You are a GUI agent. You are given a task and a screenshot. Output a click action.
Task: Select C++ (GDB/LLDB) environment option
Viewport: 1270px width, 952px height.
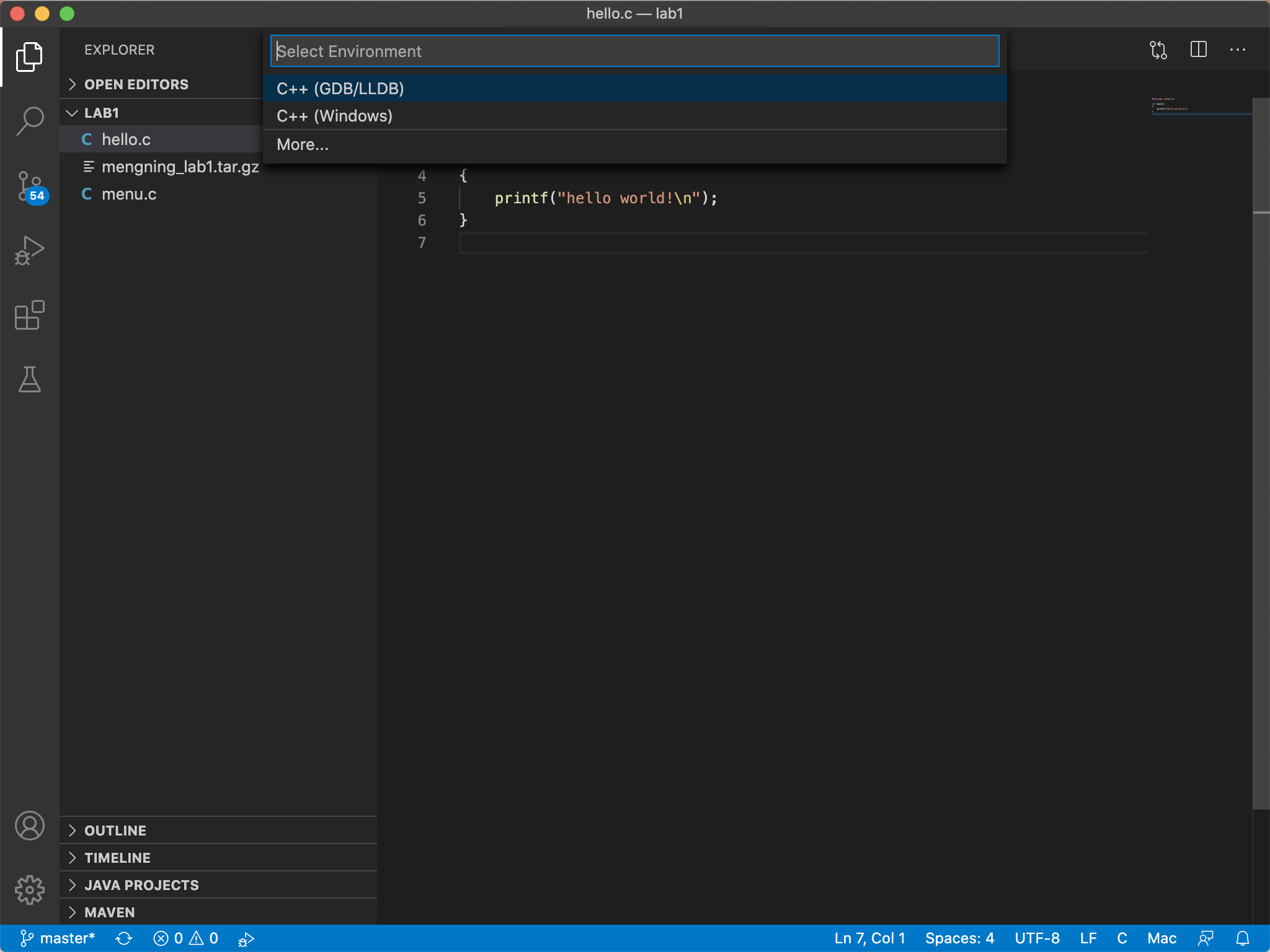click(x=340, y=89)
